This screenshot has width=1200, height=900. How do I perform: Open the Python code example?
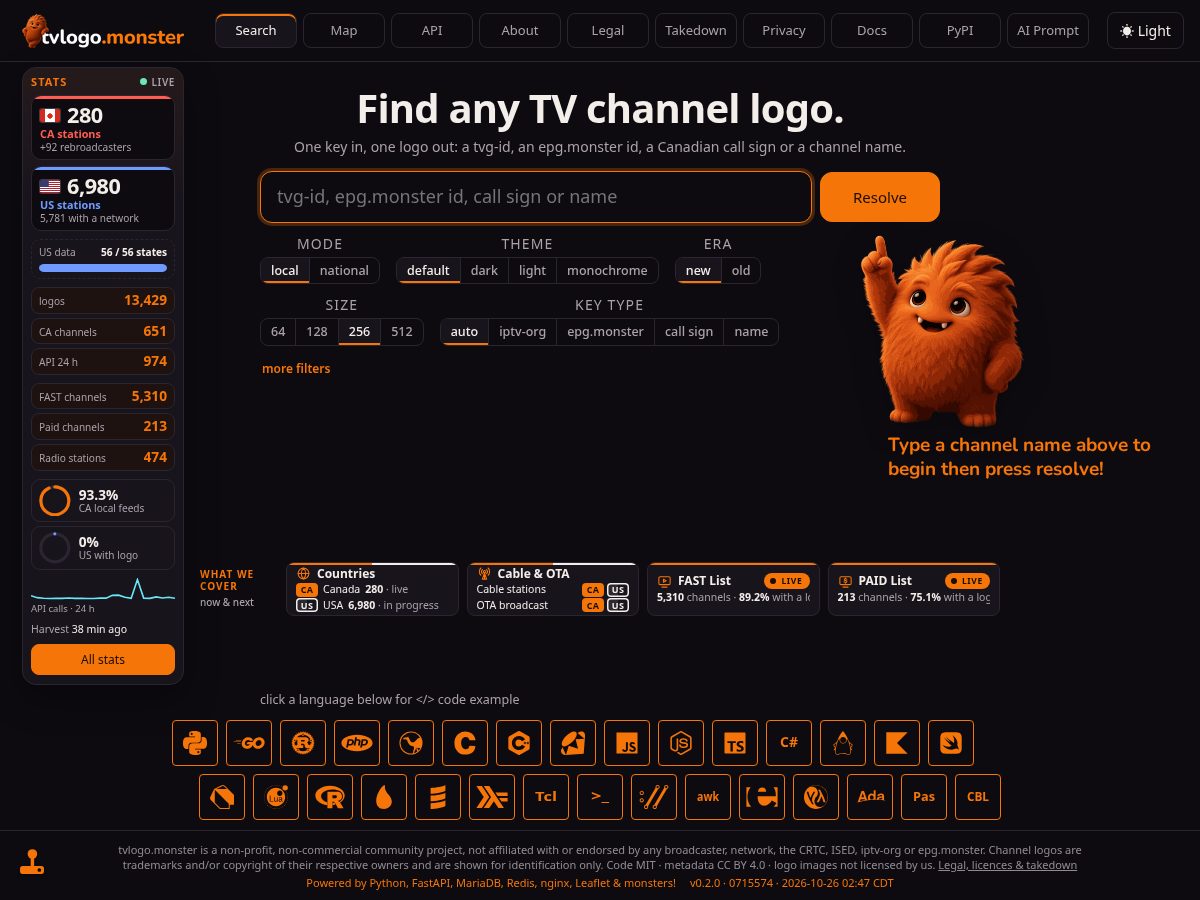pyautogui.click(x=195, y=743)
